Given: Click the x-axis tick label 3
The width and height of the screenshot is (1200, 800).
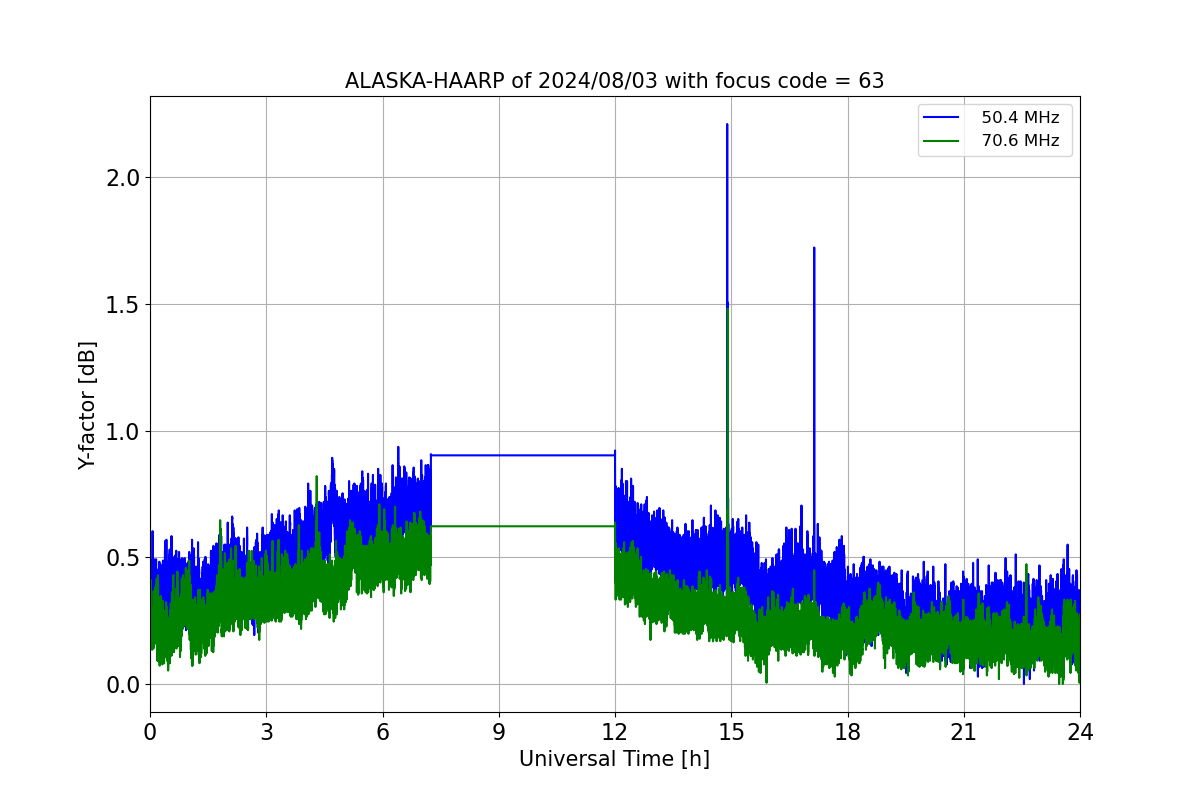Looking at the screenshot, I should pos(266,732).
